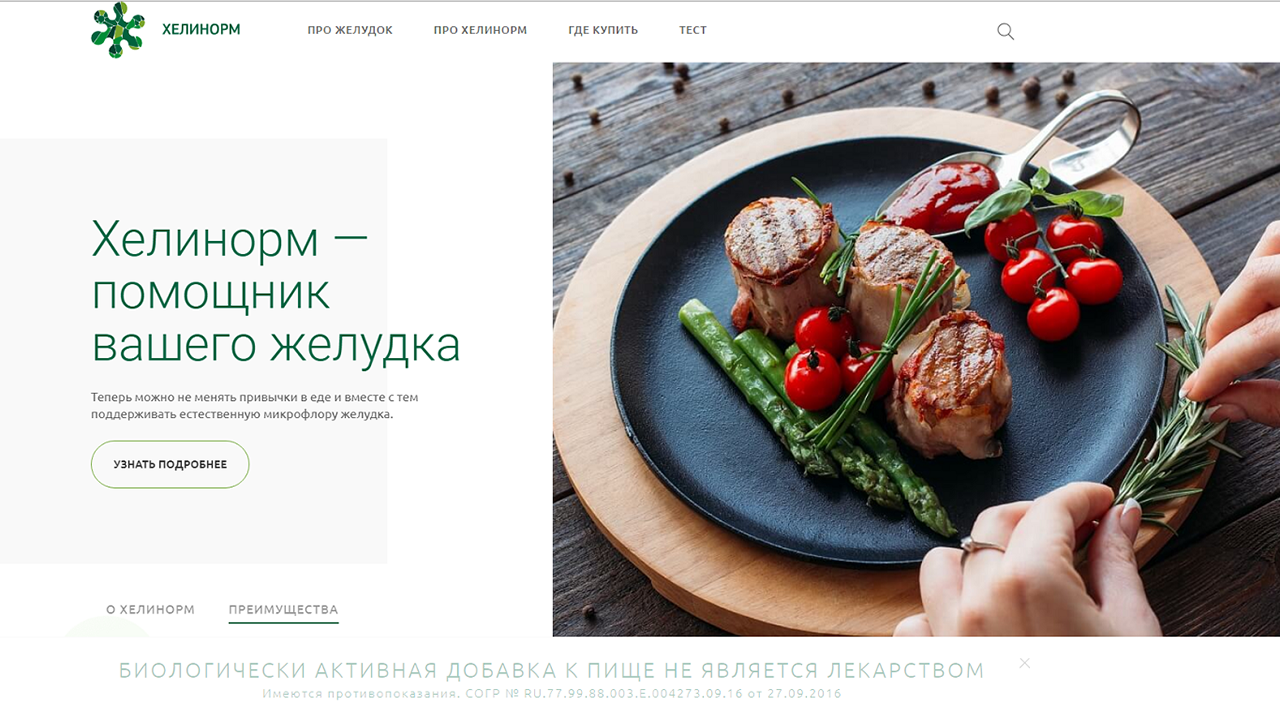Click the ХЕЛИНОРМ brand name text
Image resolution: width=1280 pixels, height=720 pixels.
(x=201, y=30)
